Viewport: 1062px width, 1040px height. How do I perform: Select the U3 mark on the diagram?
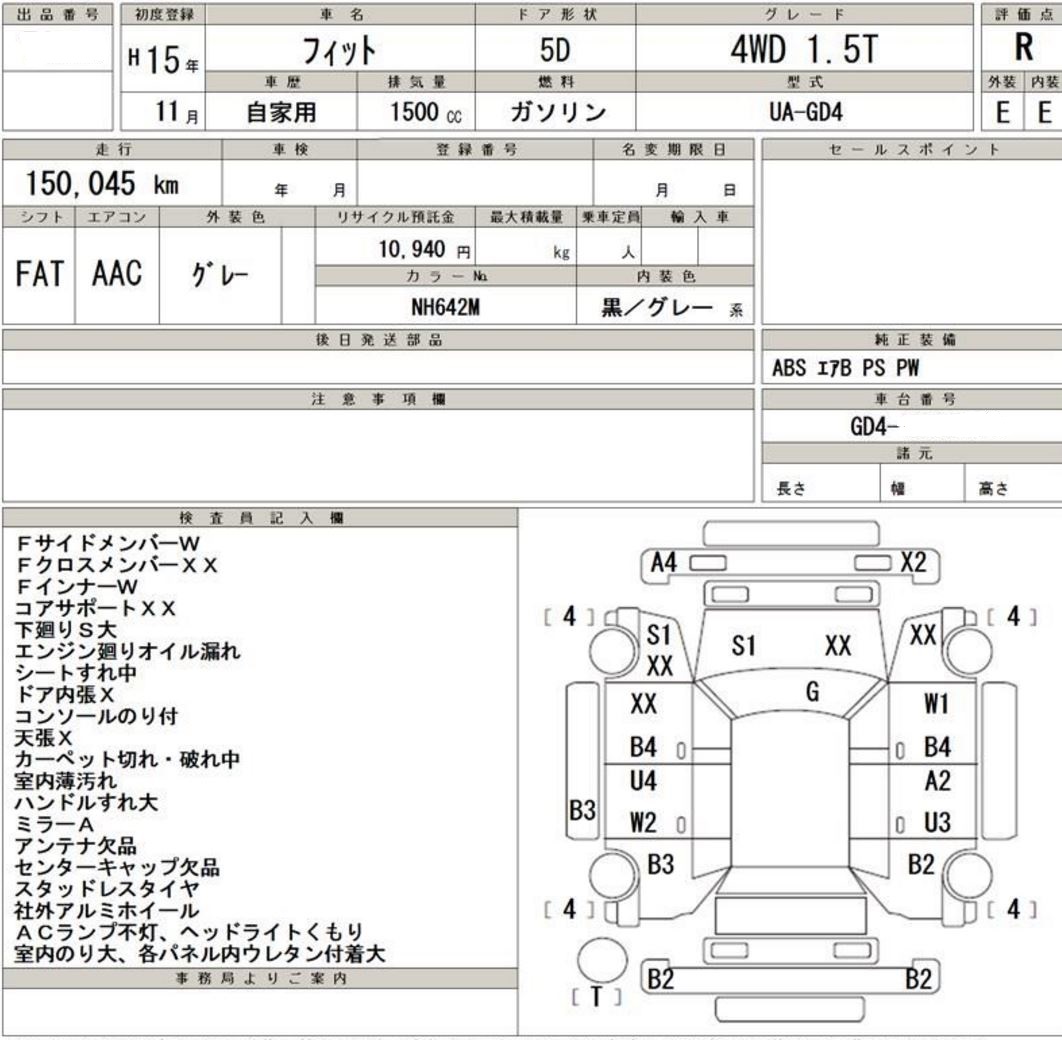coord(937,823)
